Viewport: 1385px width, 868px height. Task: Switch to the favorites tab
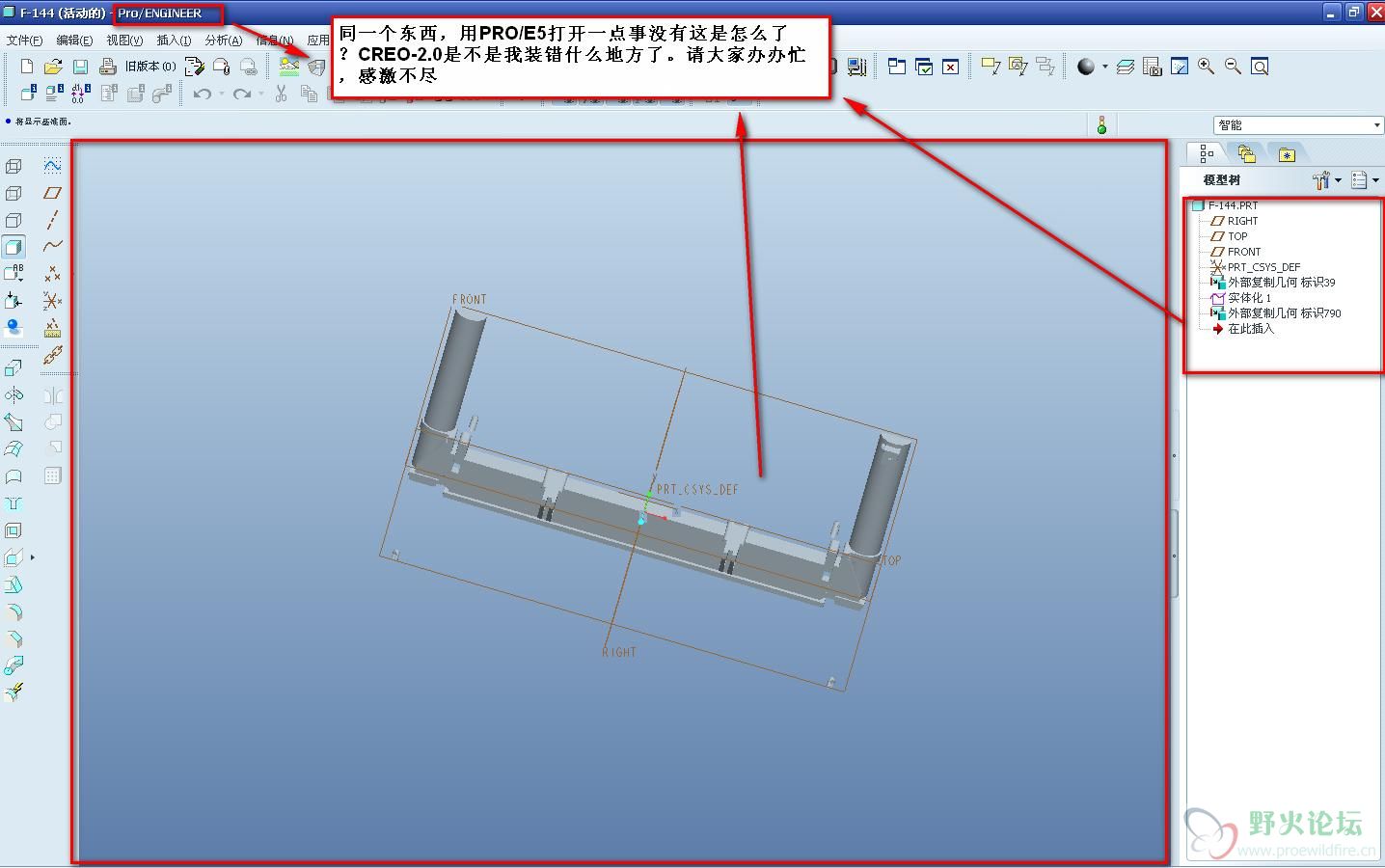click(1287, 153)
